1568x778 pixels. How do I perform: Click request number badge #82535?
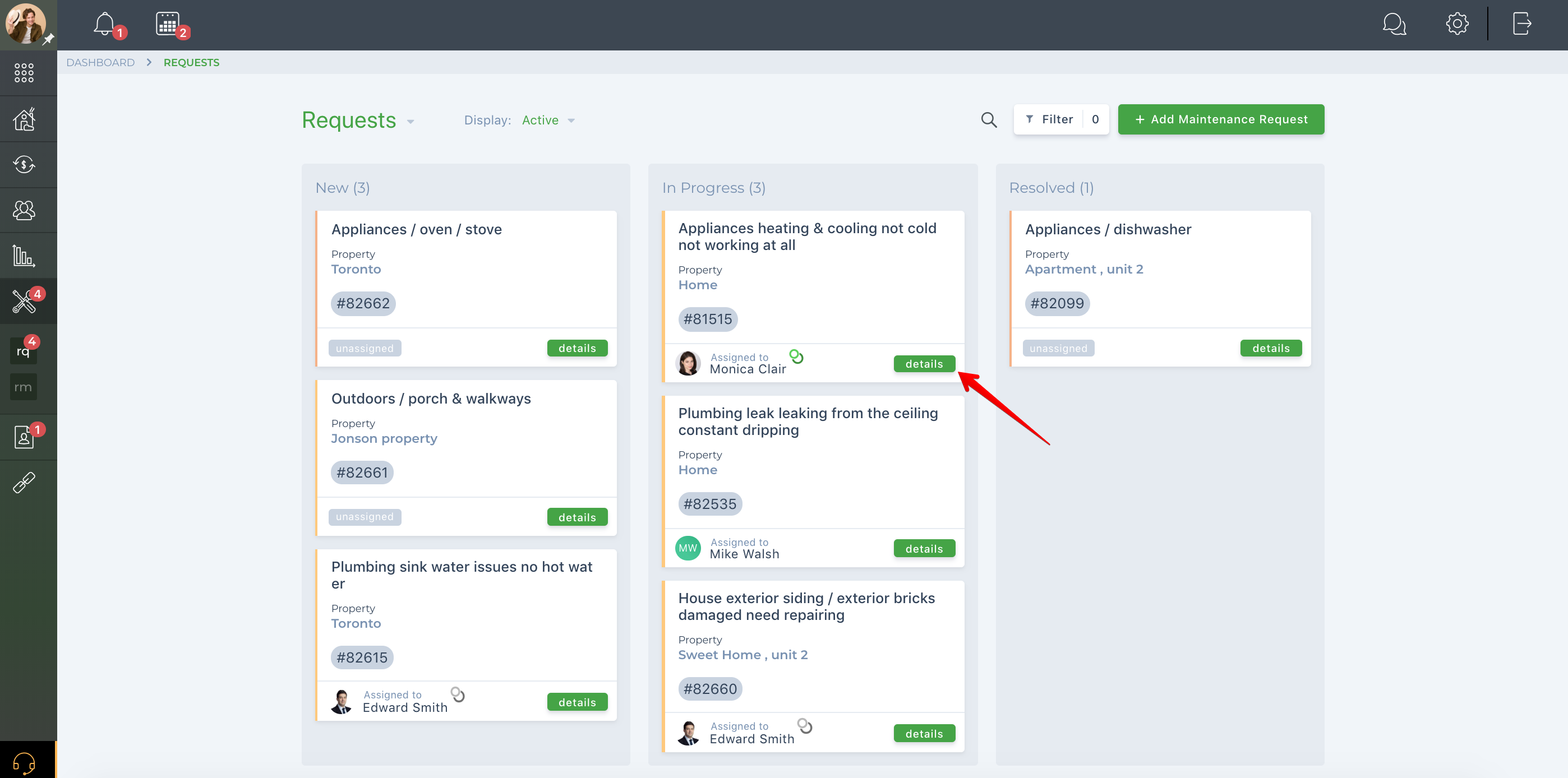click(x=710, y=504)
